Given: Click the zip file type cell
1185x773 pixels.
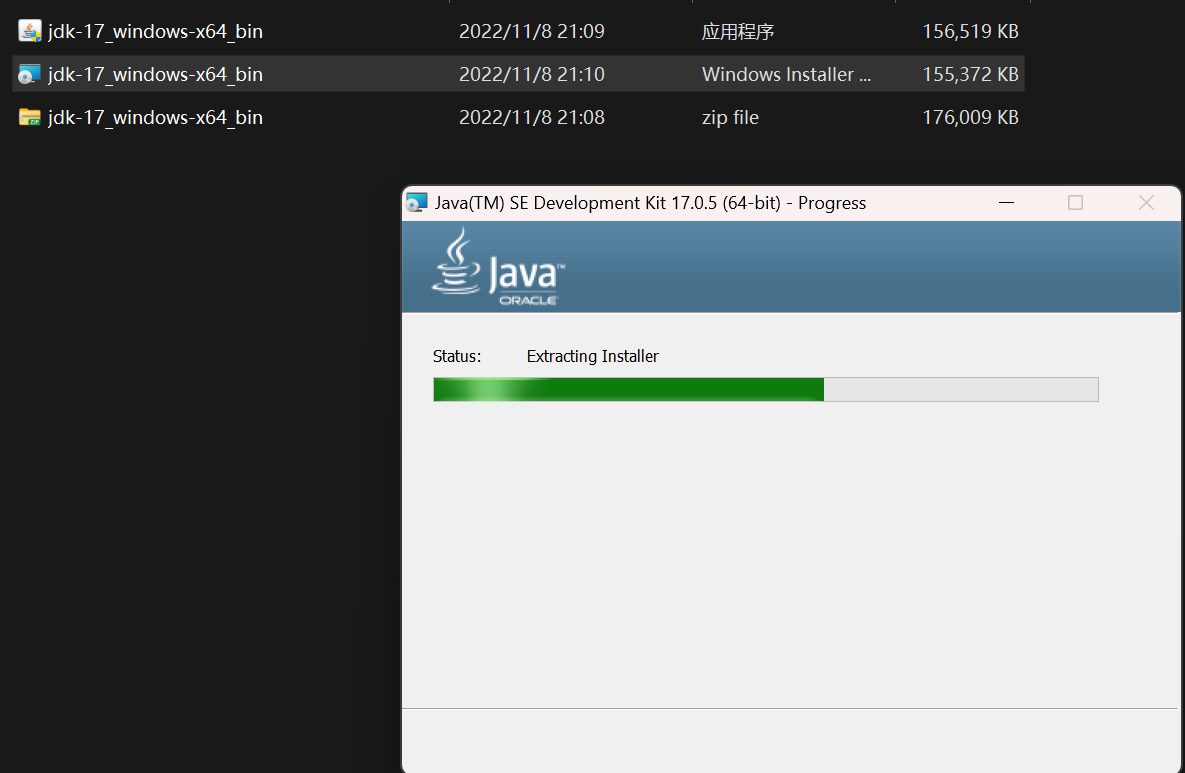Looking at the screenshot, I should (x=730, y=117).
